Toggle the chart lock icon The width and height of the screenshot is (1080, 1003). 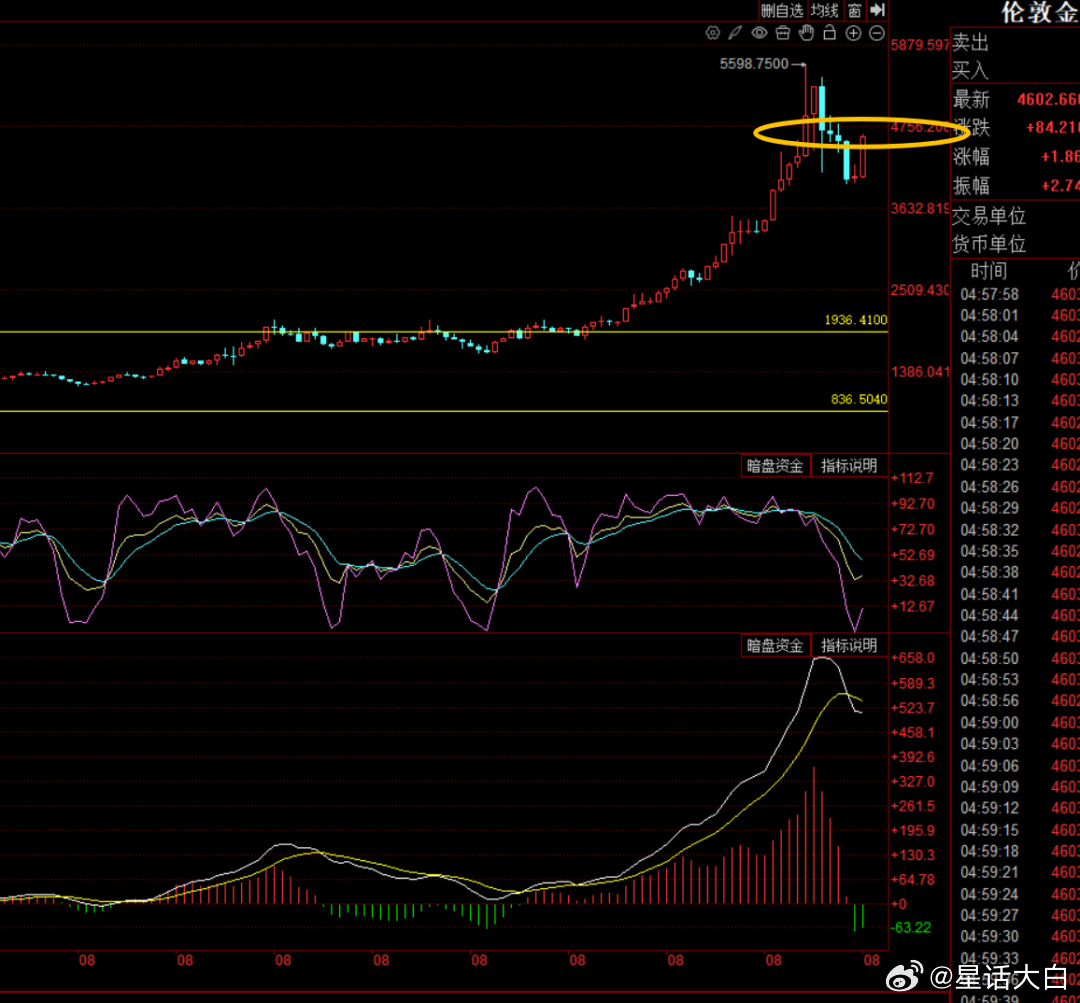(830, 33)
